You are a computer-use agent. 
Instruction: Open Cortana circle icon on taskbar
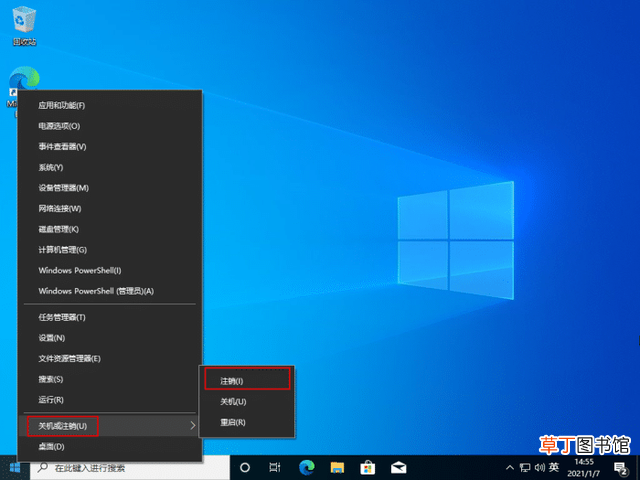pos(244,468)
